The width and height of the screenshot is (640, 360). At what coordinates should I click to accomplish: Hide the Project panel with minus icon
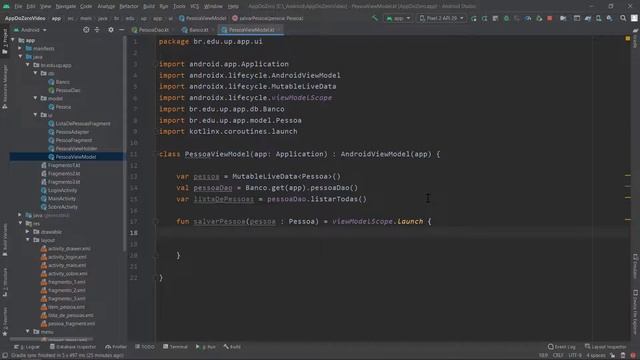(122, 30)
